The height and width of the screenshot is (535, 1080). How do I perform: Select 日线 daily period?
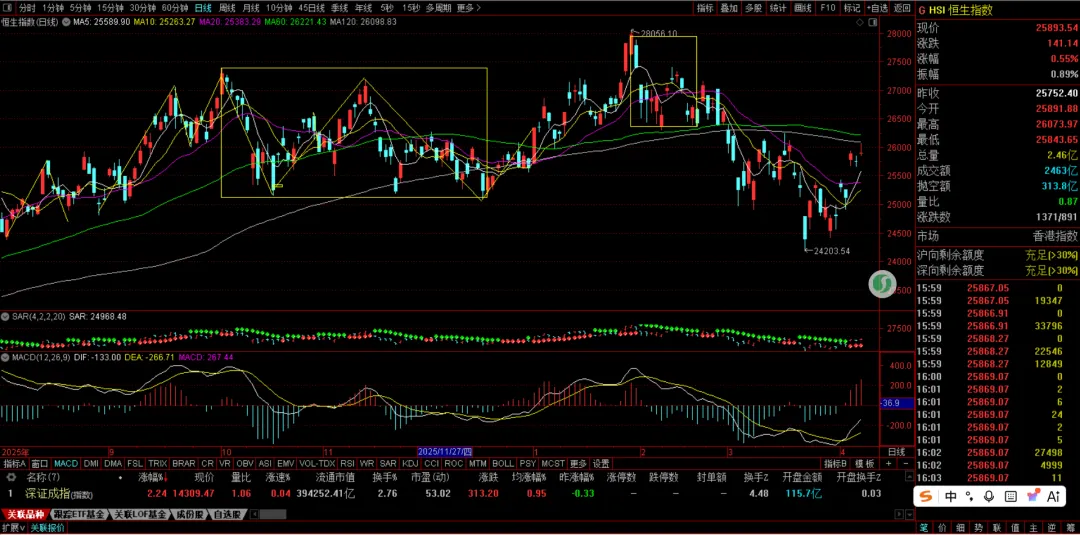pos(203,8)
